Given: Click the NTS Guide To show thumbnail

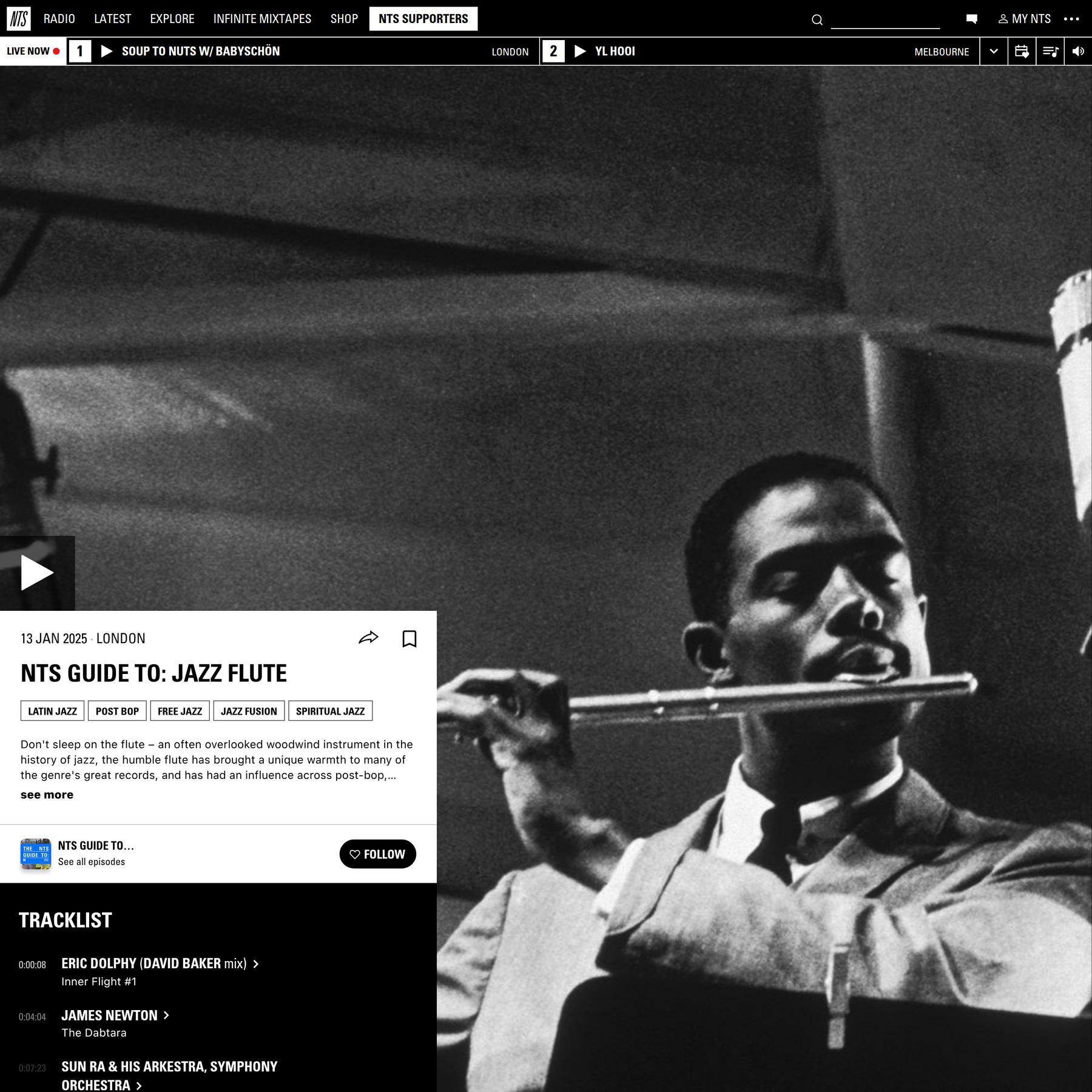Looking at the screenshot, I should [36, 854].
